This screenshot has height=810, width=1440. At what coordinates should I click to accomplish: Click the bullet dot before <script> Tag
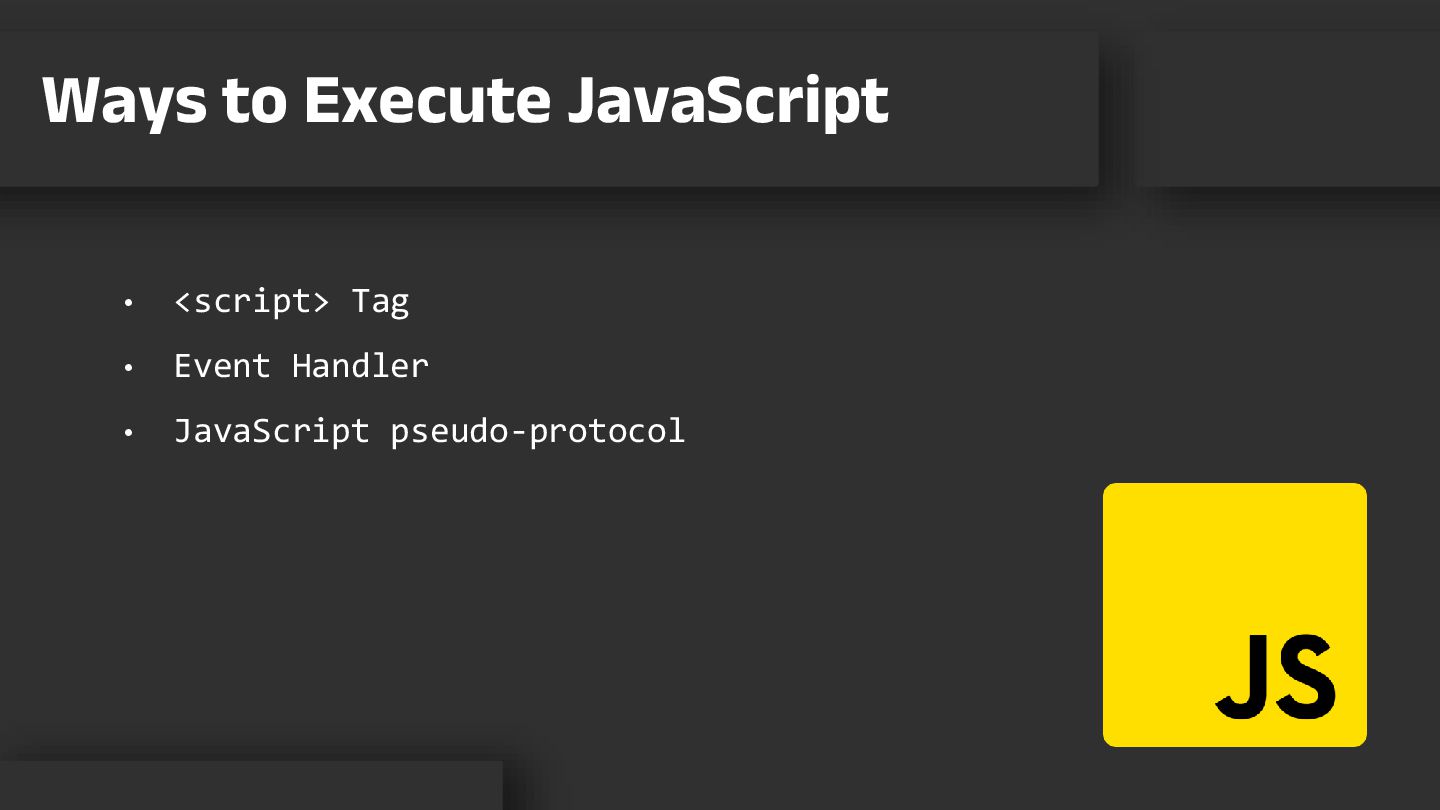pos(128,303)
